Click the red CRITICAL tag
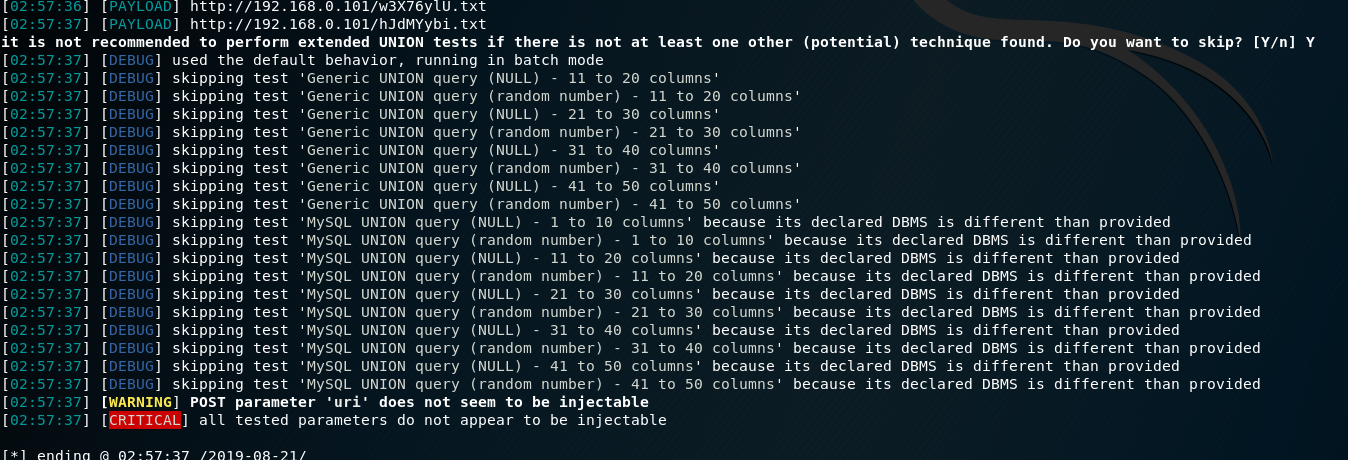The width and height of the screenshot is (1348, 460). (x=145, y=420)
